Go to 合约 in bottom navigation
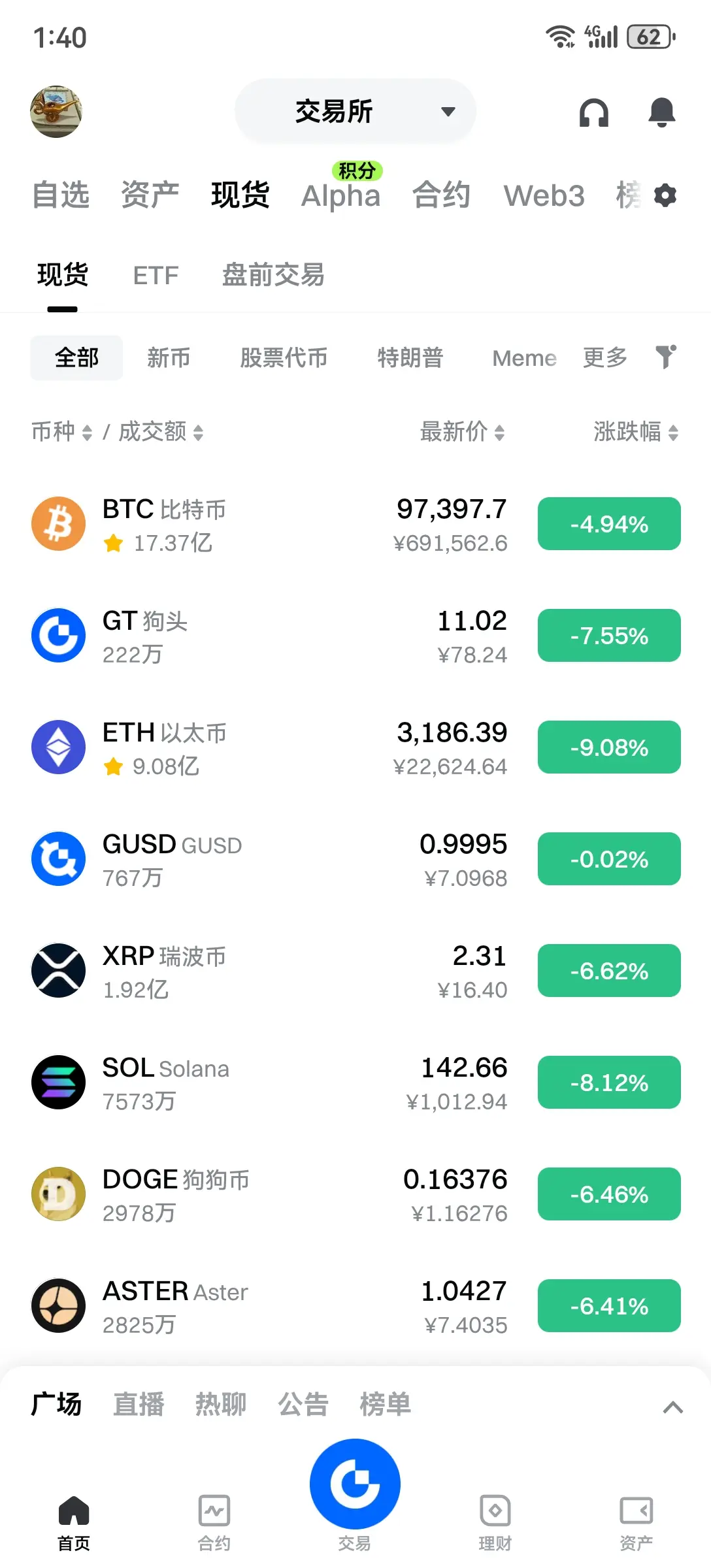Viewport: 711px width, 1568px height. (214, 1522)
